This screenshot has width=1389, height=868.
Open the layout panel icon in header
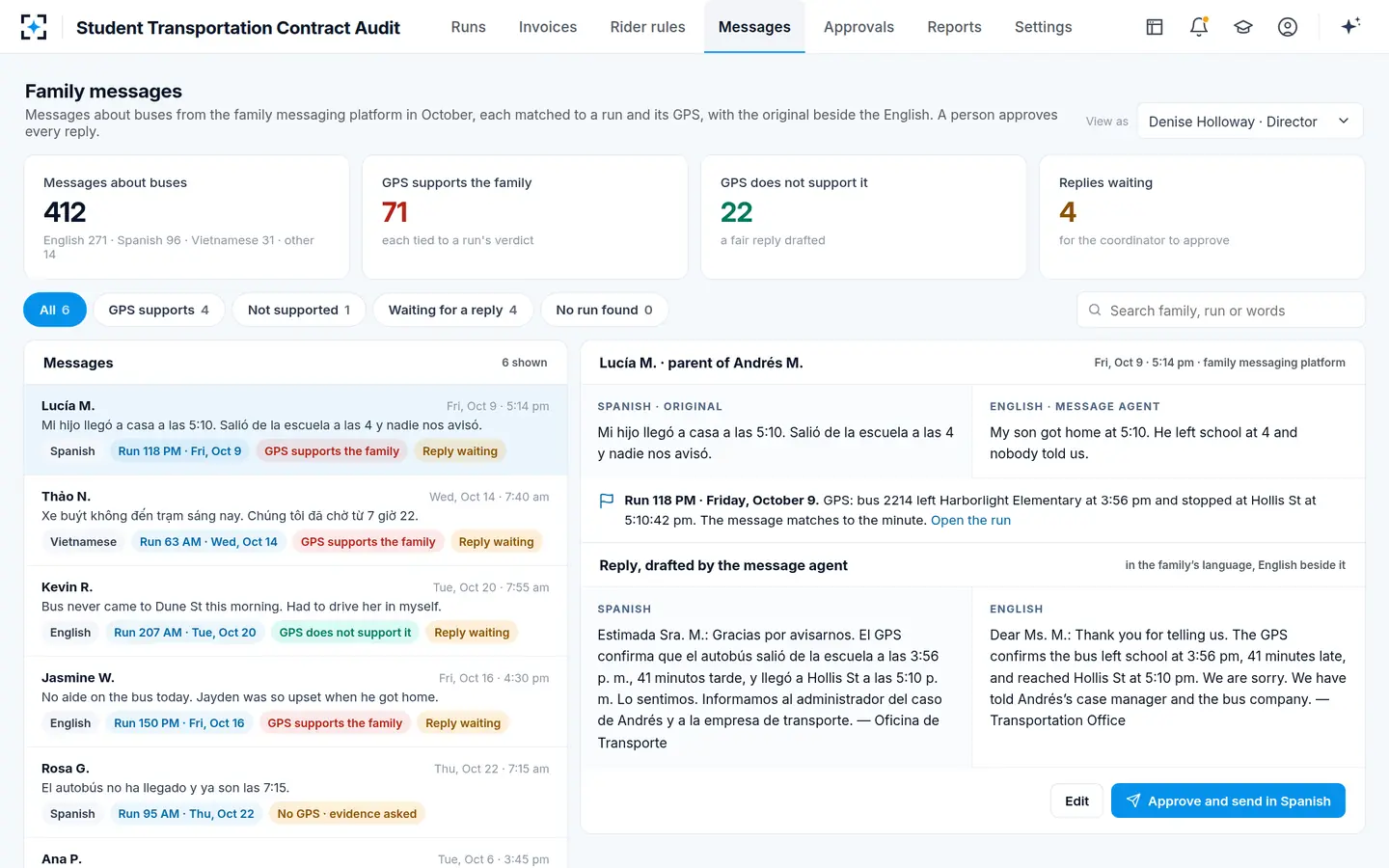tap(1155, 27)
